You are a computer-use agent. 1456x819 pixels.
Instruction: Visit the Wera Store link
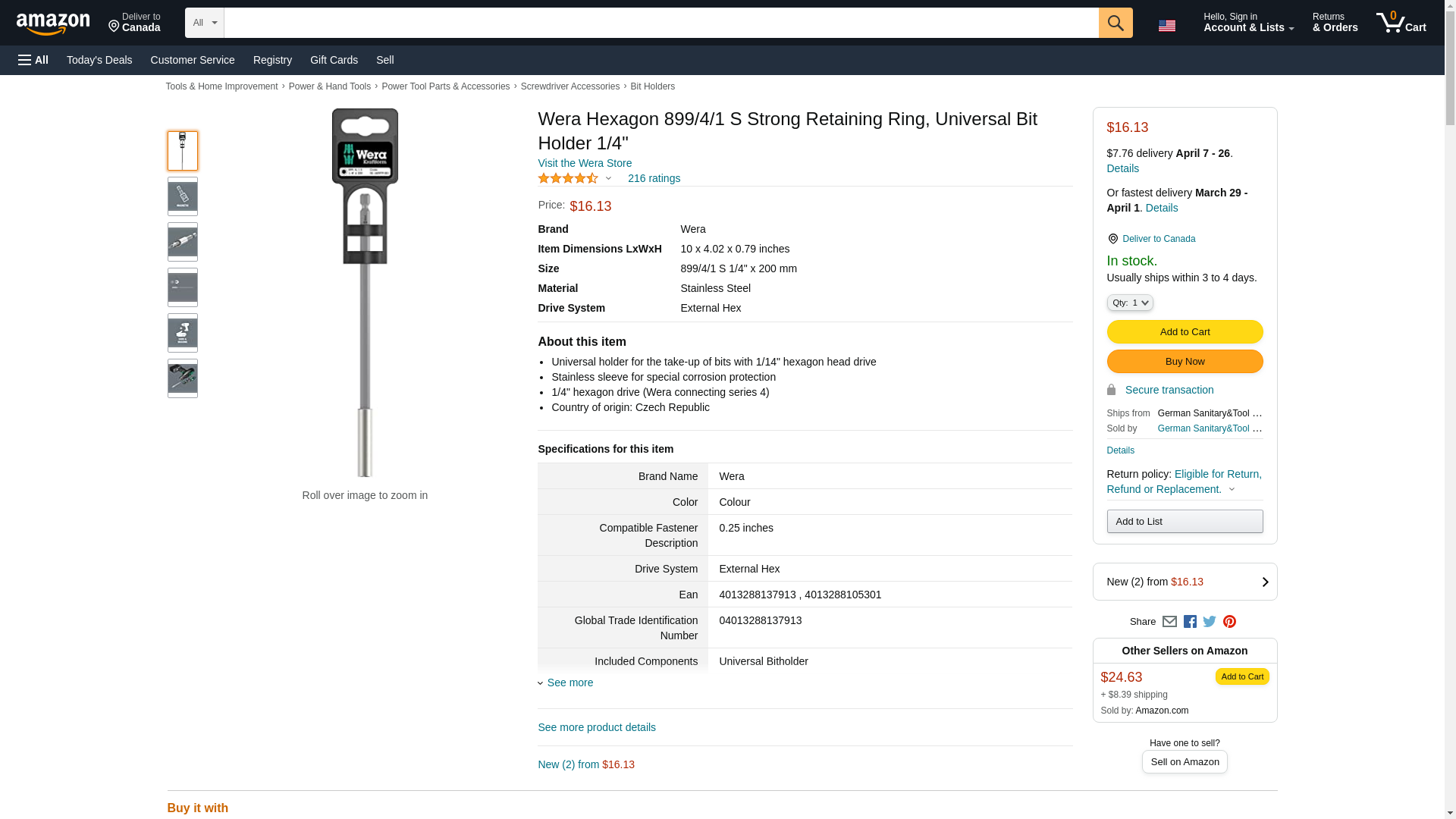[x=584, y=163]
